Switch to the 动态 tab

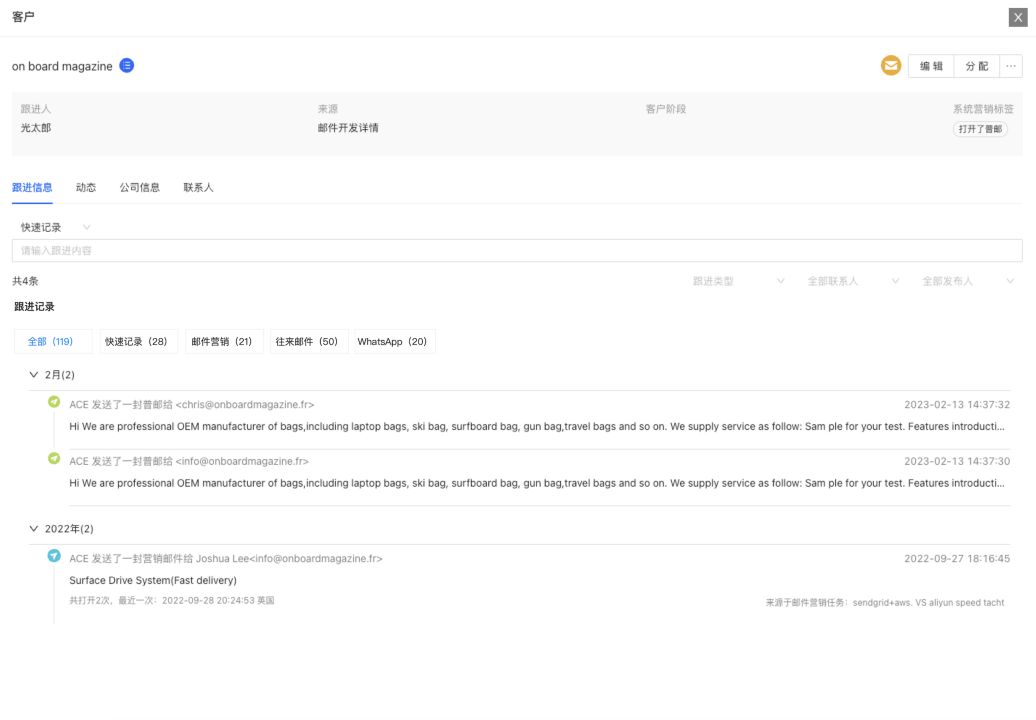pos(86,187)
